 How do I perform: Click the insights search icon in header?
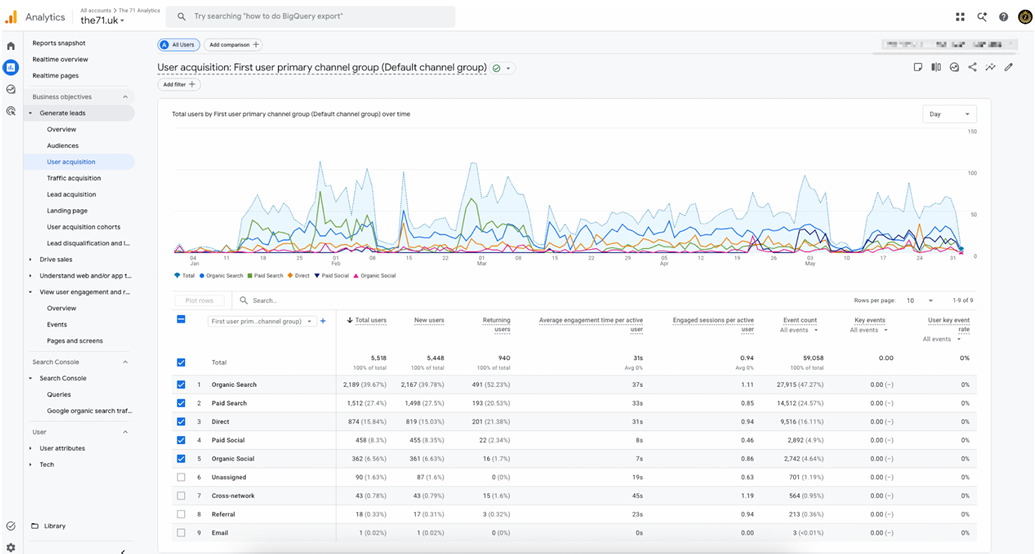click(x=982, y=17)
